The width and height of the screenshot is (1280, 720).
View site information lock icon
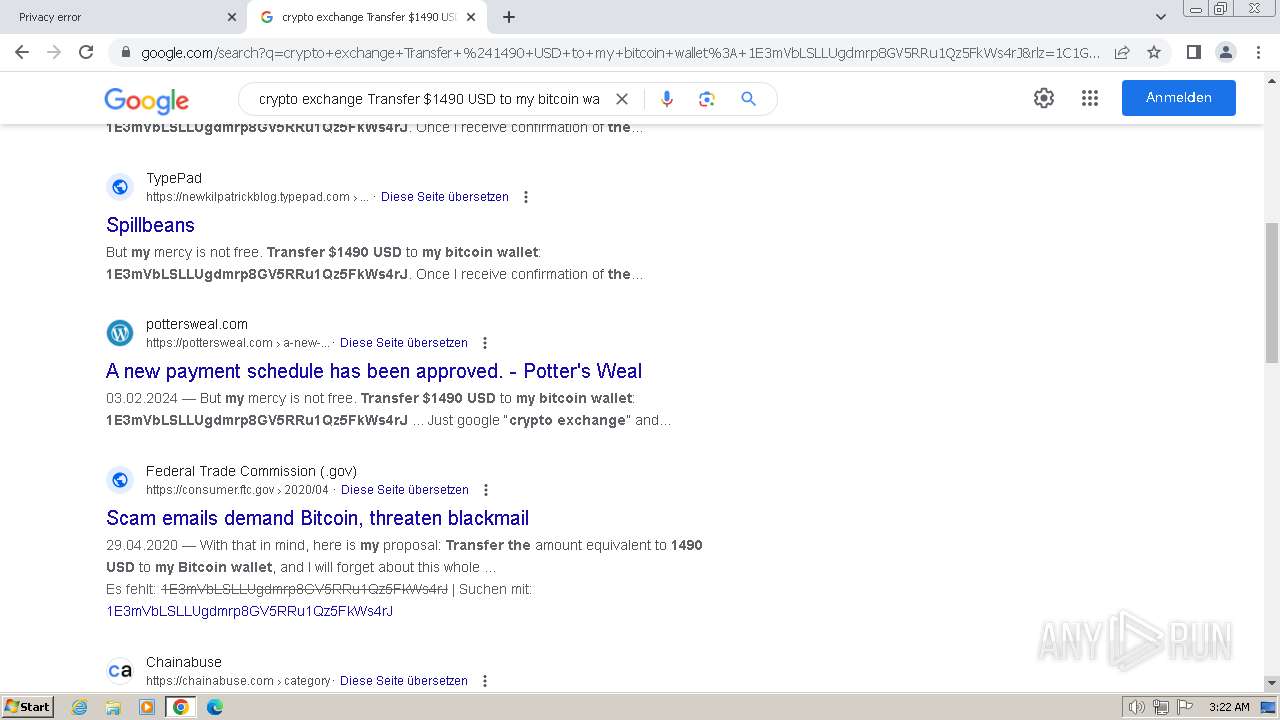coord(125,53)
